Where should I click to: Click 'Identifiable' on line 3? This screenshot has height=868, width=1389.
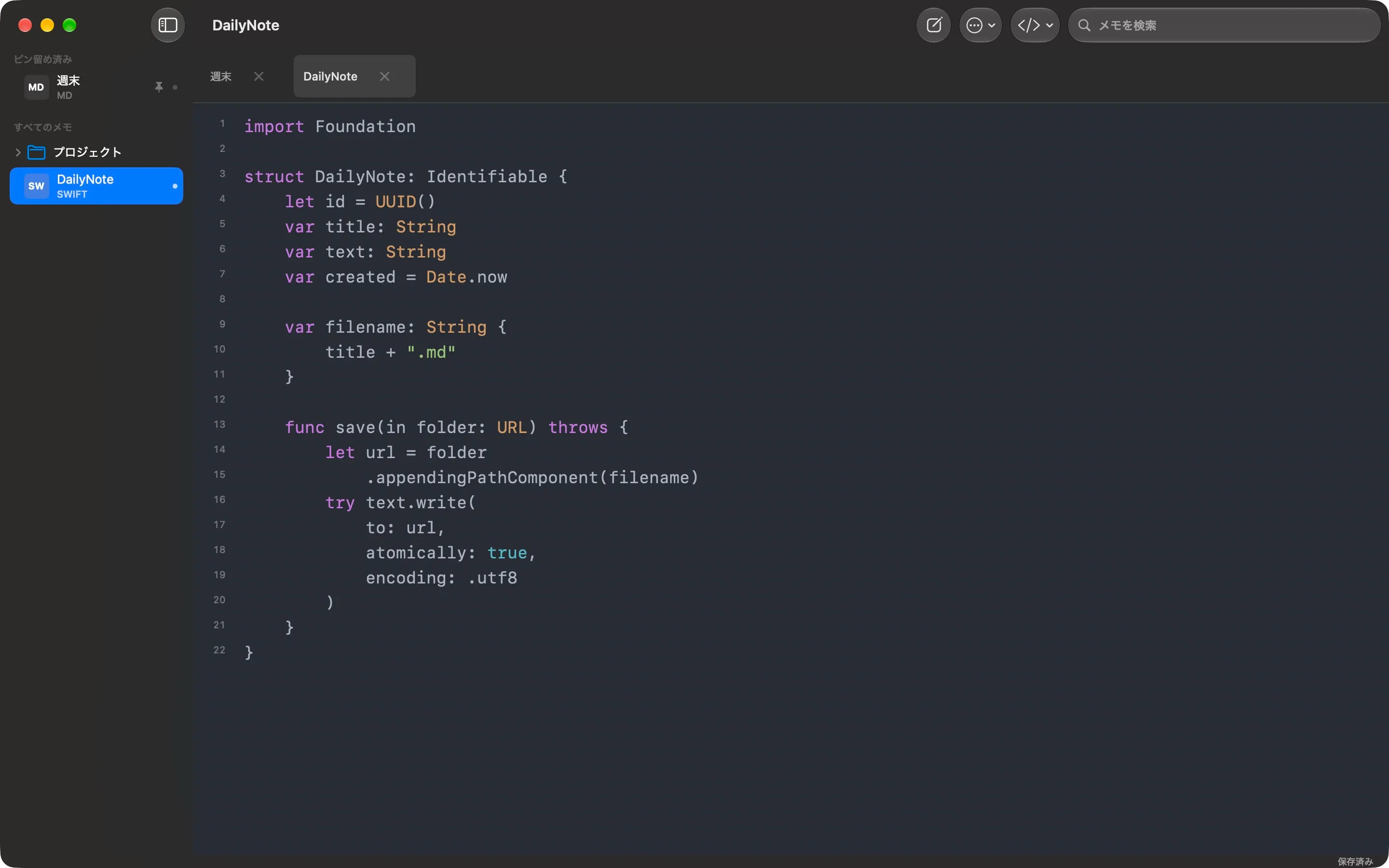[487, 177]
